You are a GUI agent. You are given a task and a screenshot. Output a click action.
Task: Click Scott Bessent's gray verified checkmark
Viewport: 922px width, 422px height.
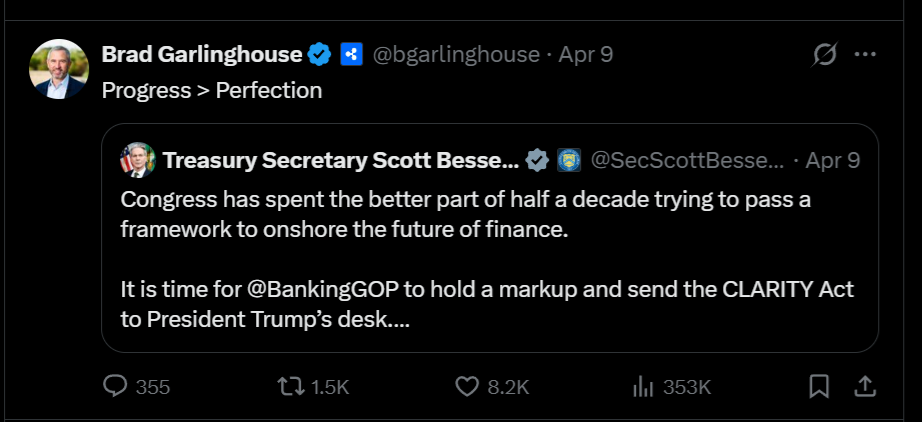(537, 160)
